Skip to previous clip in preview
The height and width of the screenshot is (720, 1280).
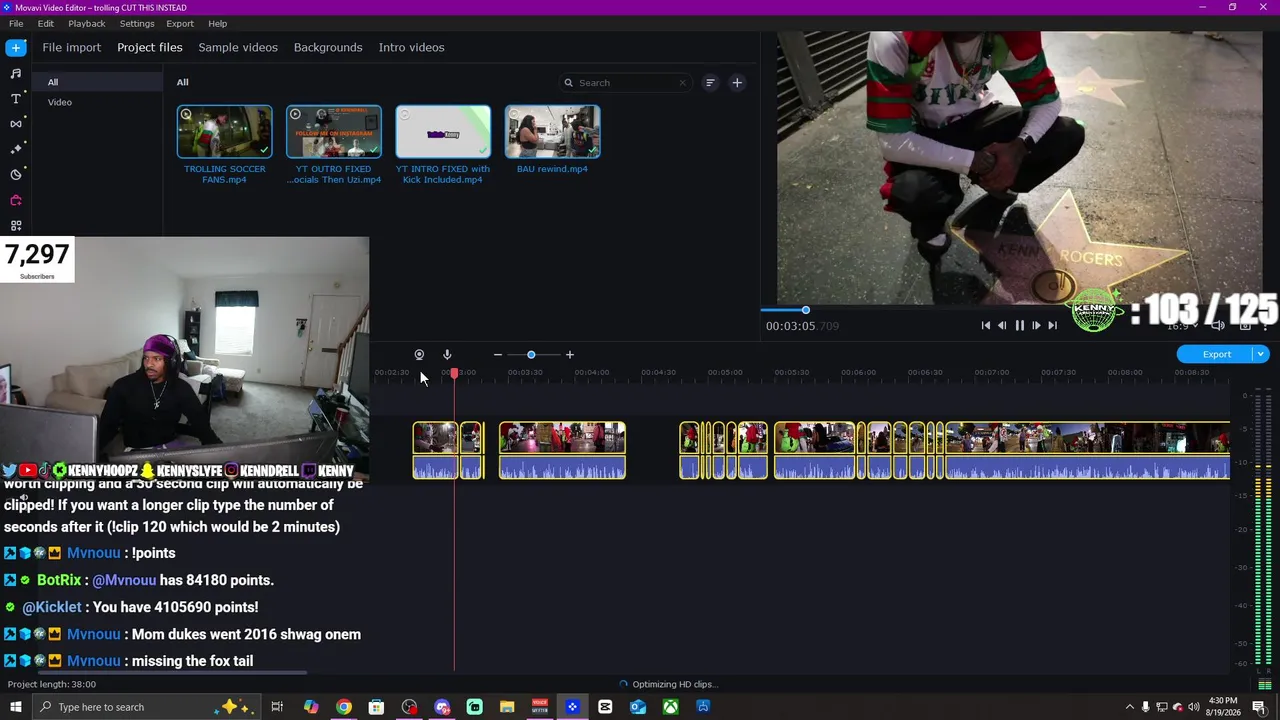coord(986,326)
